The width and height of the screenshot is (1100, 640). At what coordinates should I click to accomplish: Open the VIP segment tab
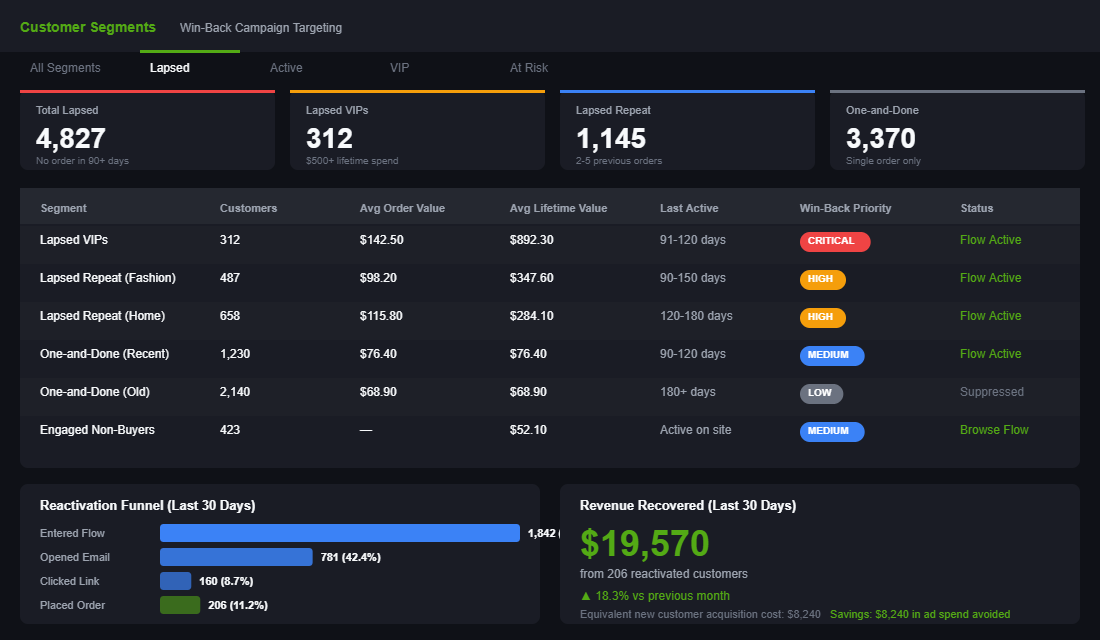point(399,67)
